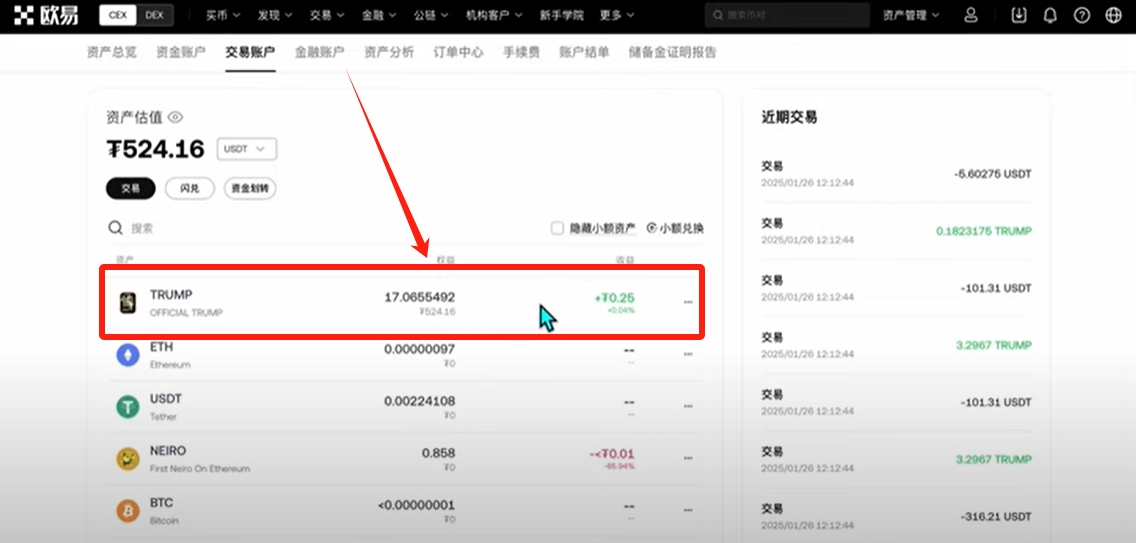This screenshot has width=1136, height=543.
Task: Toggle asset valuation visibility eye
Action: coord(175,117)
